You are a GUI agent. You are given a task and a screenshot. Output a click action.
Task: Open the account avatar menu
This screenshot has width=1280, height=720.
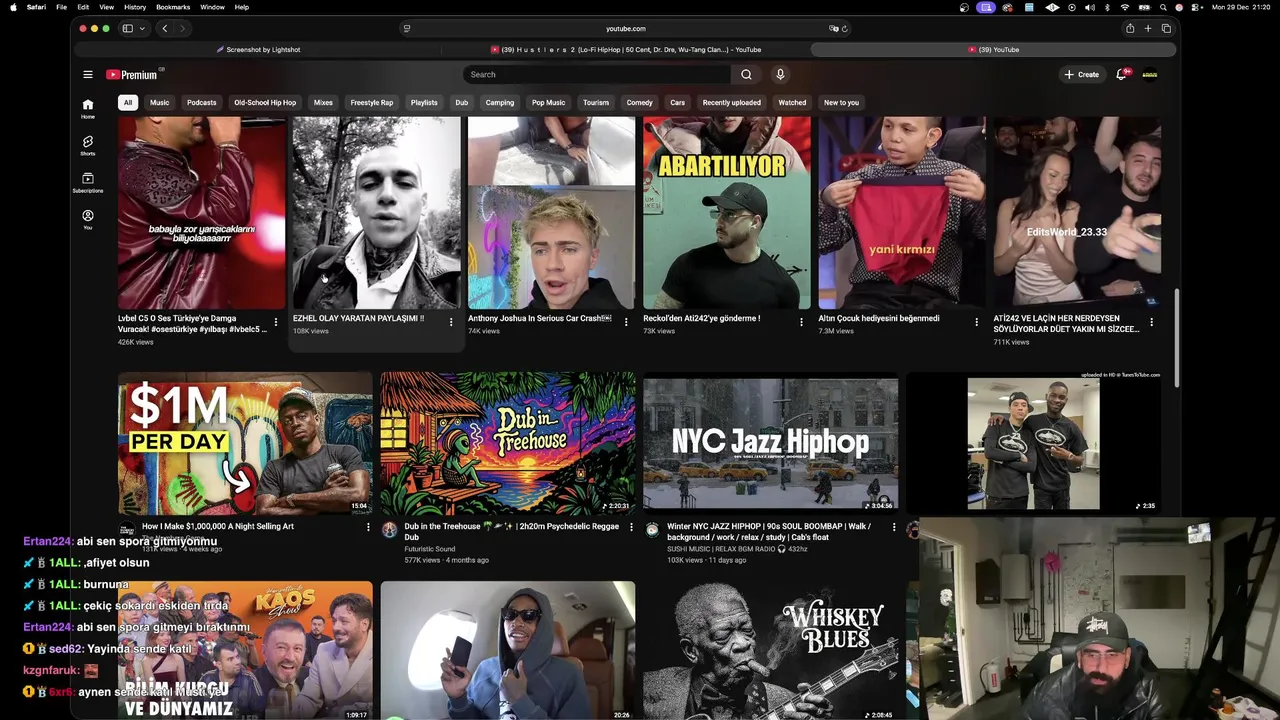point(1150,74)
